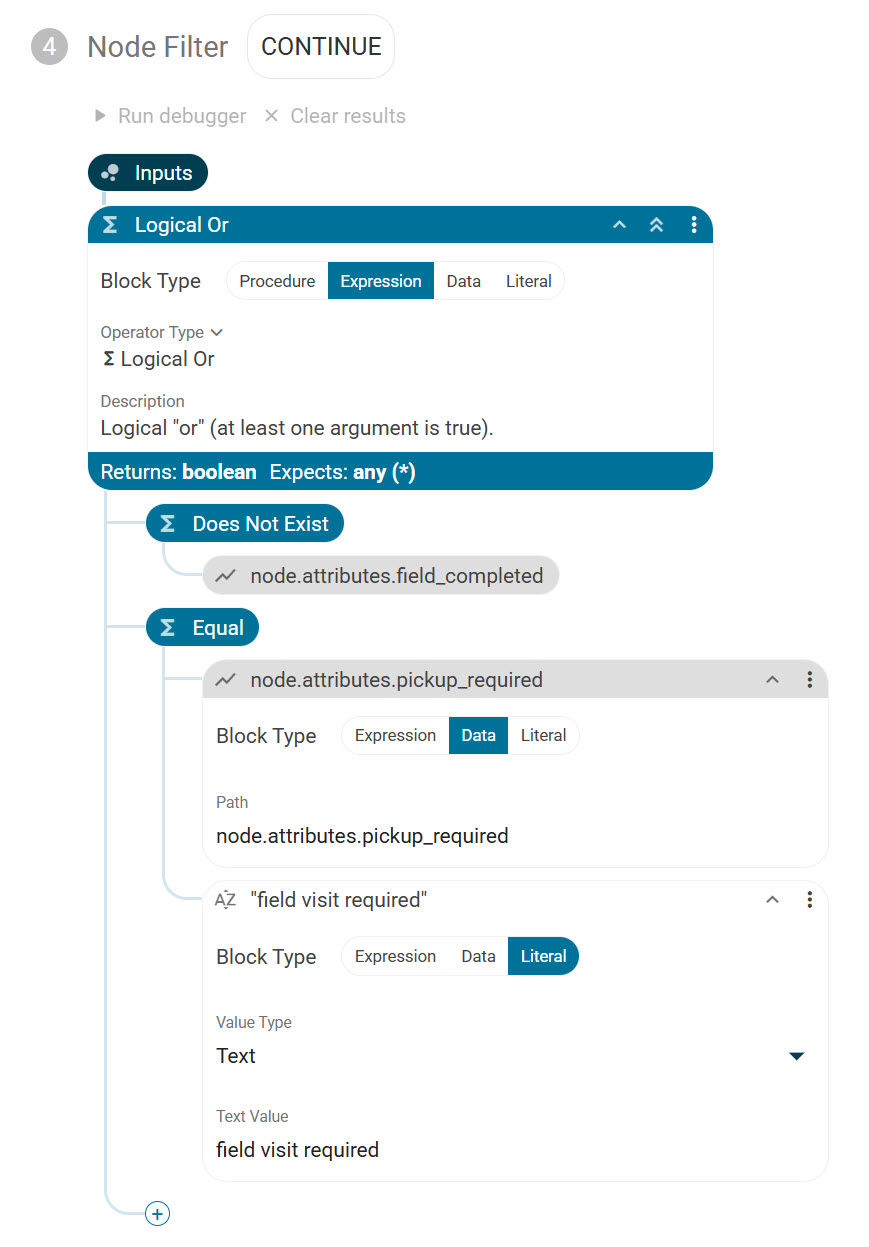Click the Equal operator block

click(203, 628)
